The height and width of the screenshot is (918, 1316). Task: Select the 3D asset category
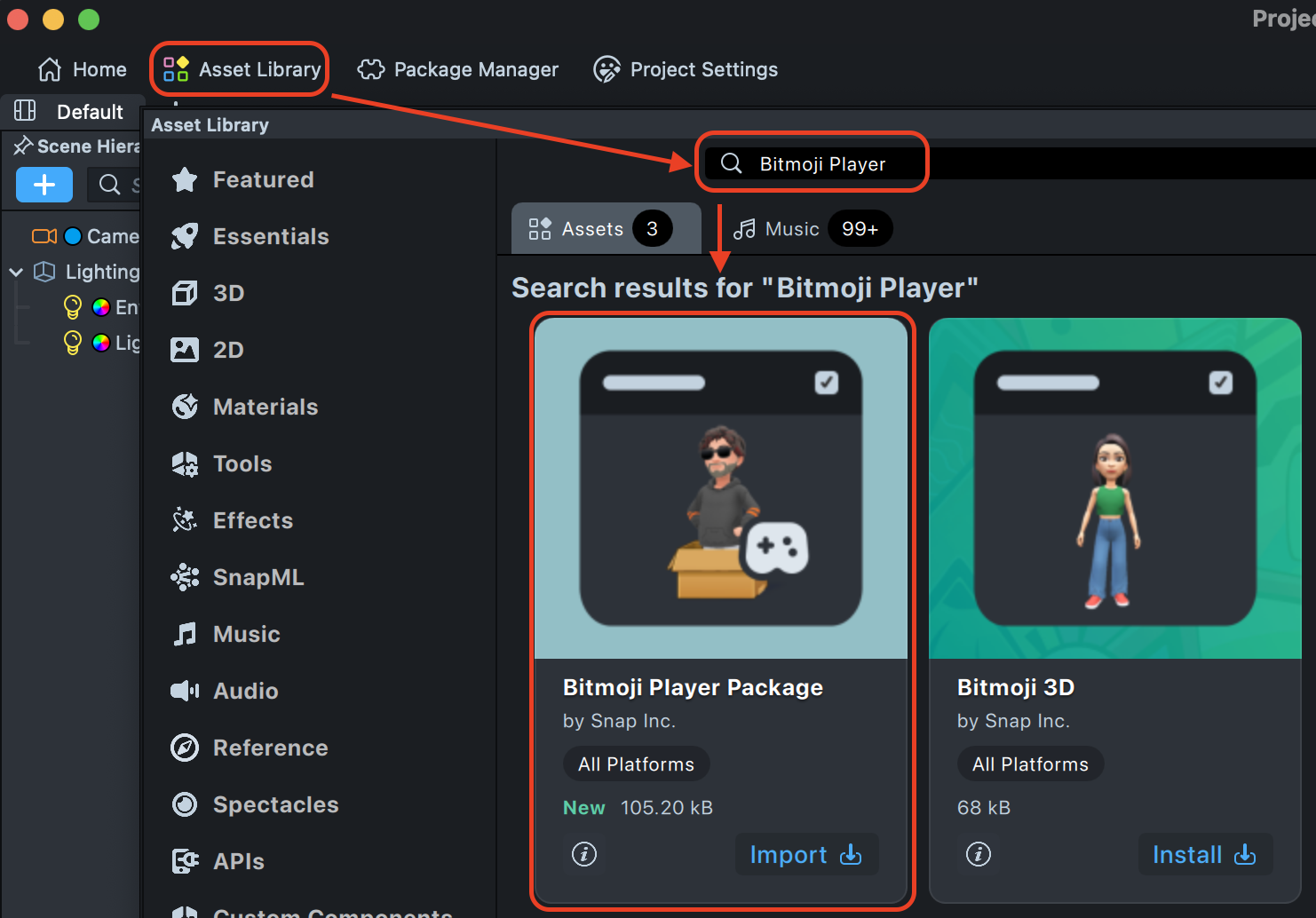pos(227,293)
